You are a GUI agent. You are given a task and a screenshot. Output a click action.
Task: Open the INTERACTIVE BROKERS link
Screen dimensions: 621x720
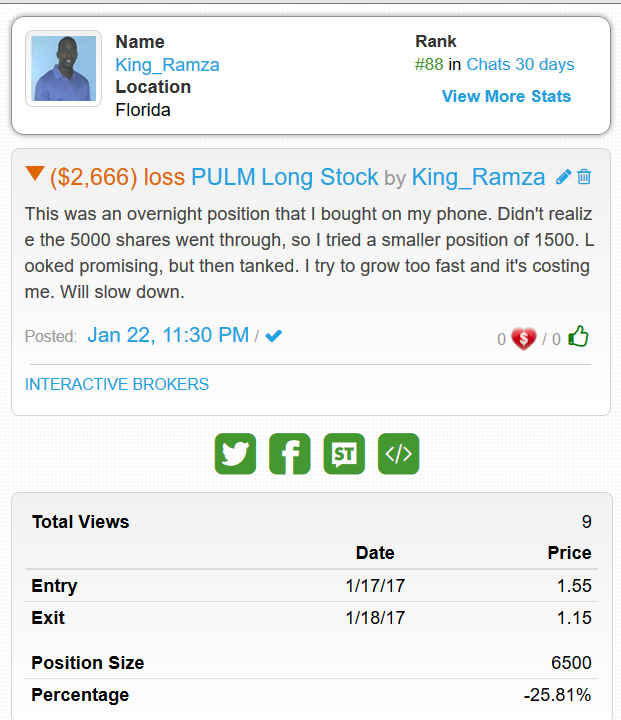[117, 384]
